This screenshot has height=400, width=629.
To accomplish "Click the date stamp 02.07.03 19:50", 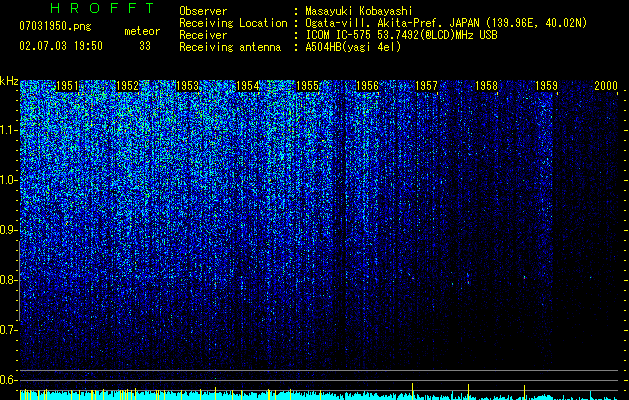I will tap(61, 46).
